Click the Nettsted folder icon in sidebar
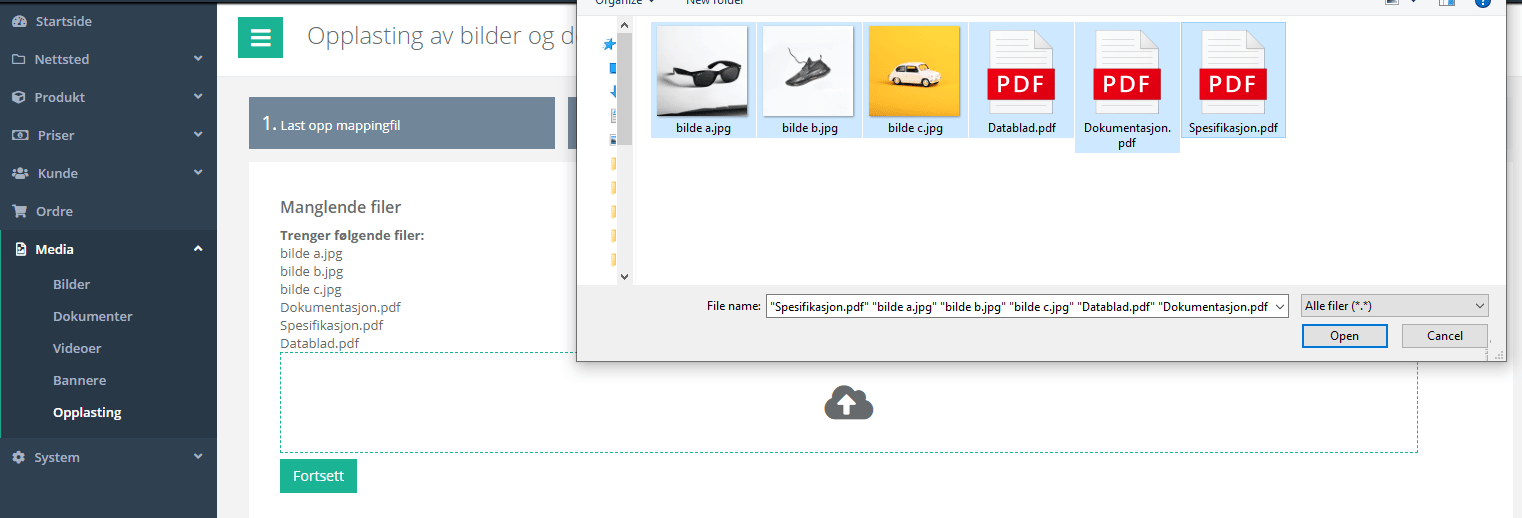The width and height of the screenshot is (1522, 518). tap(19, 59)
